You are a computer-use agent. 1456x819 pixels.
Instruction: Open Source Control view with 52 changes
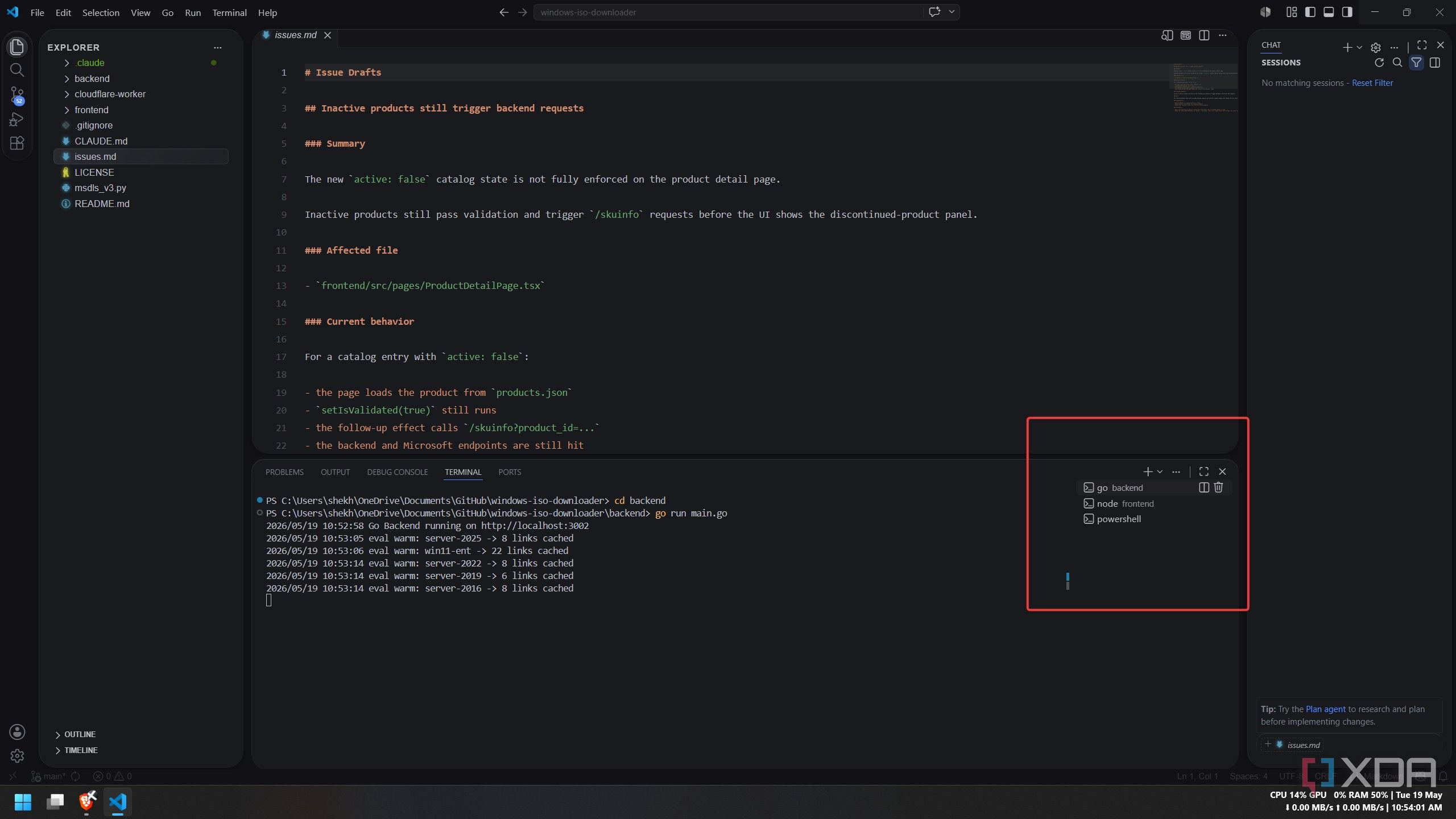[x=17, y=95]
